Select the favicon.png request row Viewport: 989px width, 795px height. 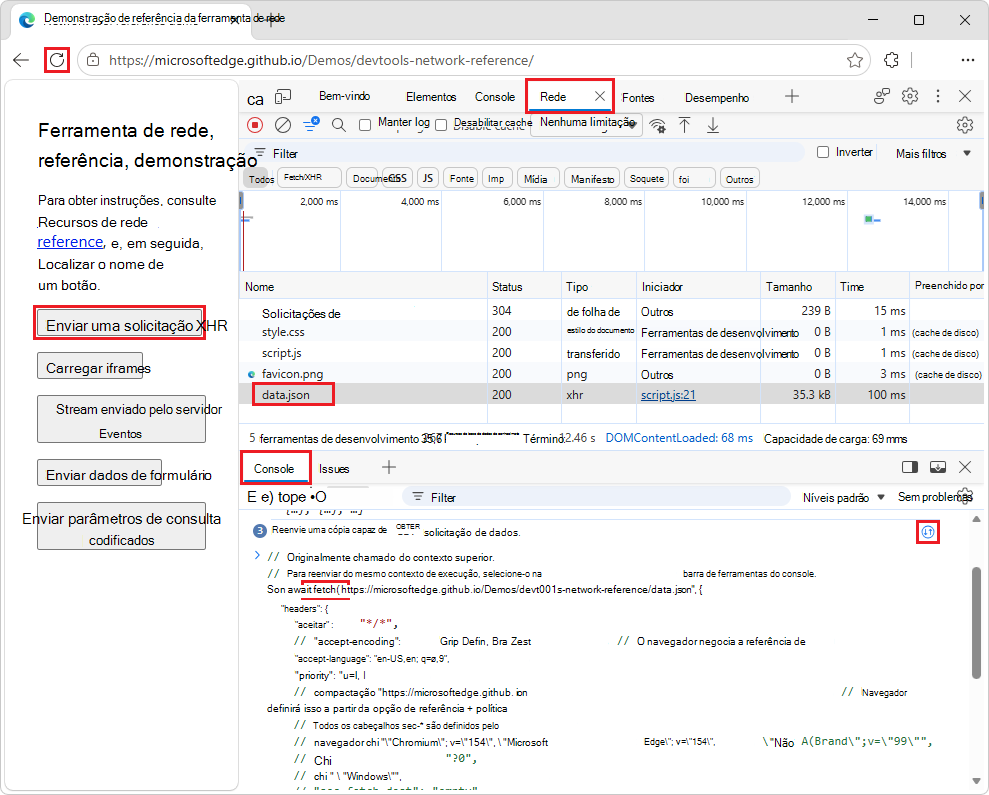[611, 374]
